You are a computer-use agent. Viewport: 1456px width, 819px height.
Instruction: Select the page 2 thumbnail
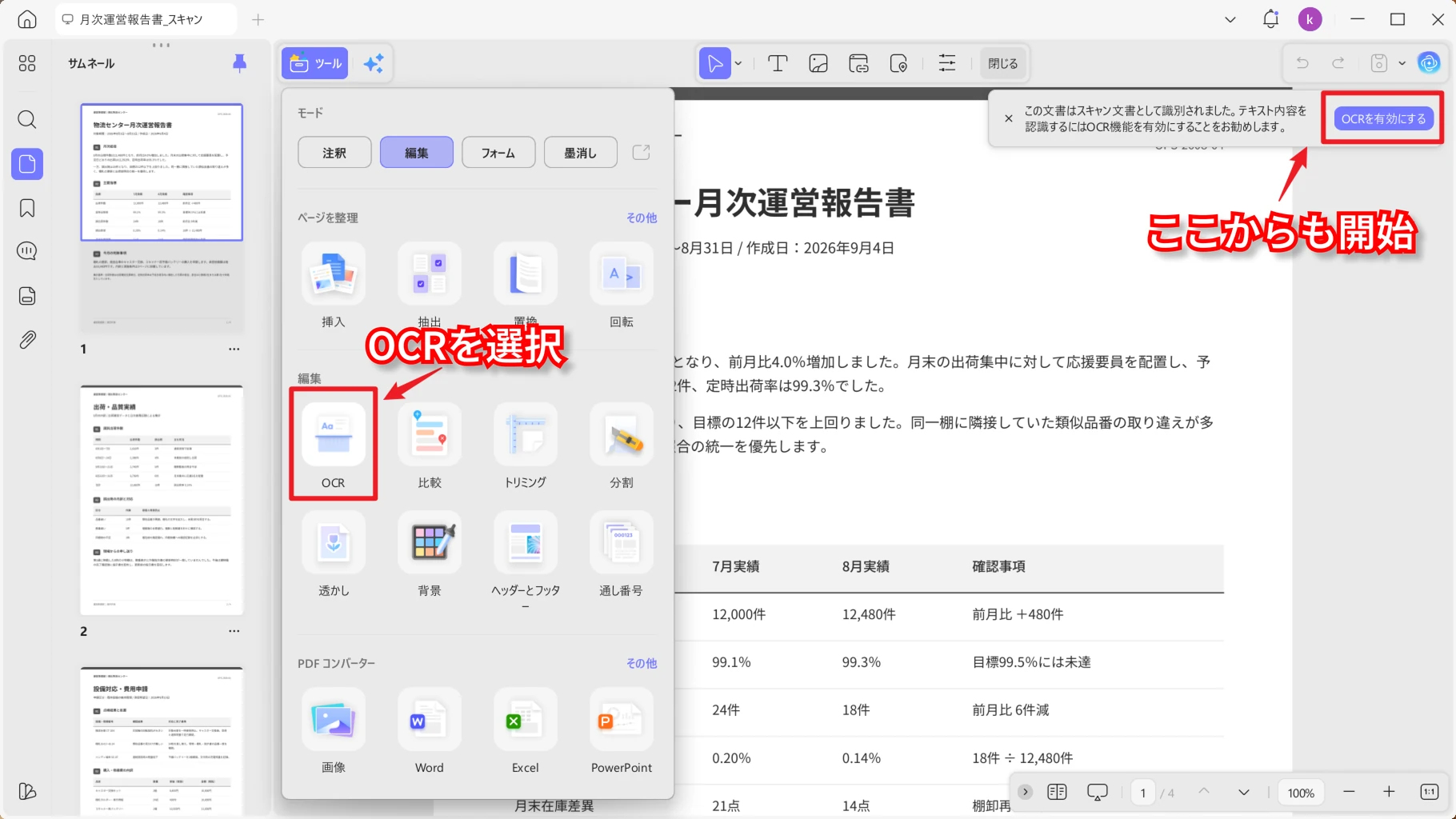point(162,500)
